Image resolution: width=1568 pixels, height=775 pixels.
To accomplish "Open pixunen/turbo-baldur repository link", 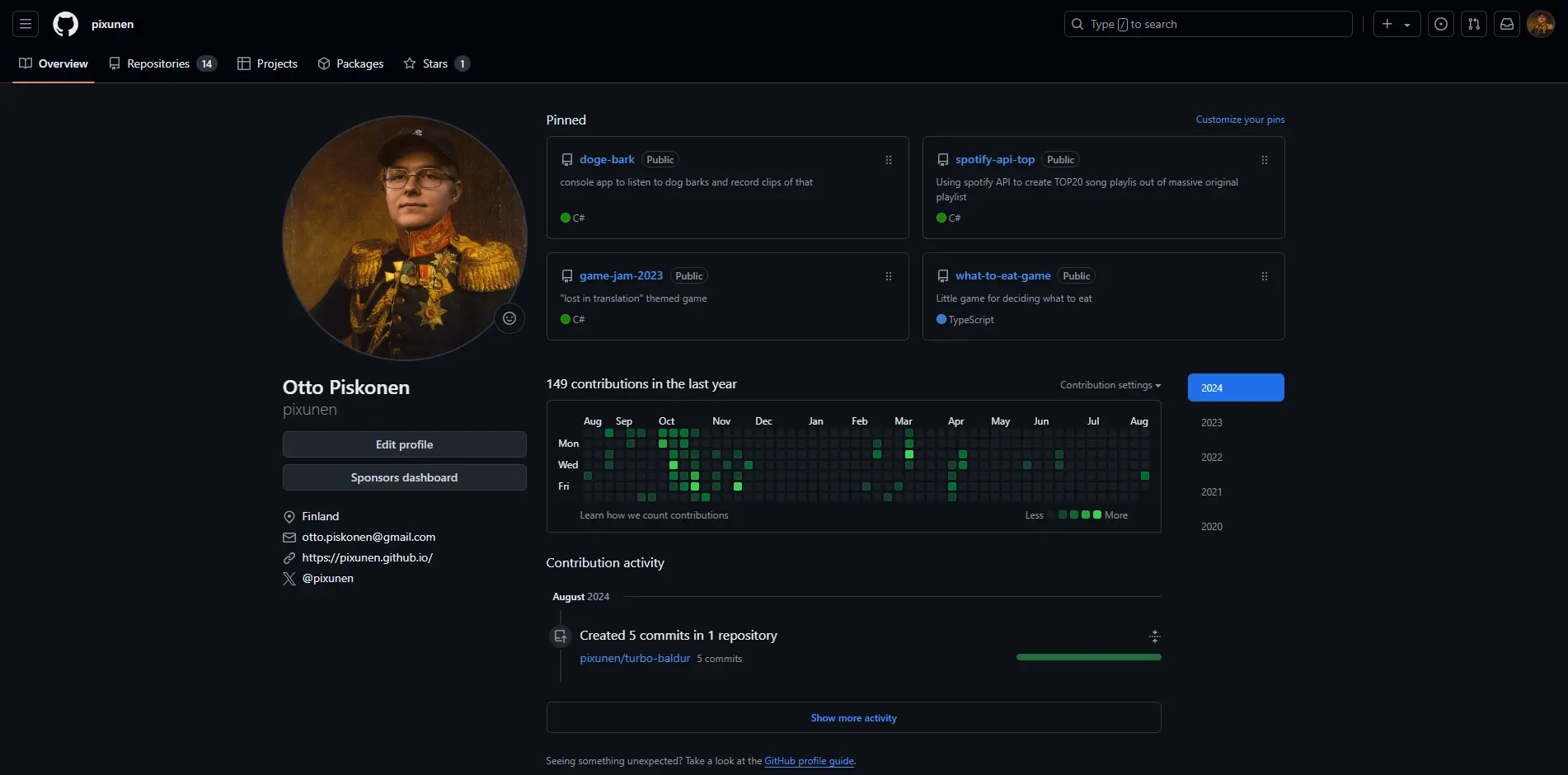I will 635,658.
